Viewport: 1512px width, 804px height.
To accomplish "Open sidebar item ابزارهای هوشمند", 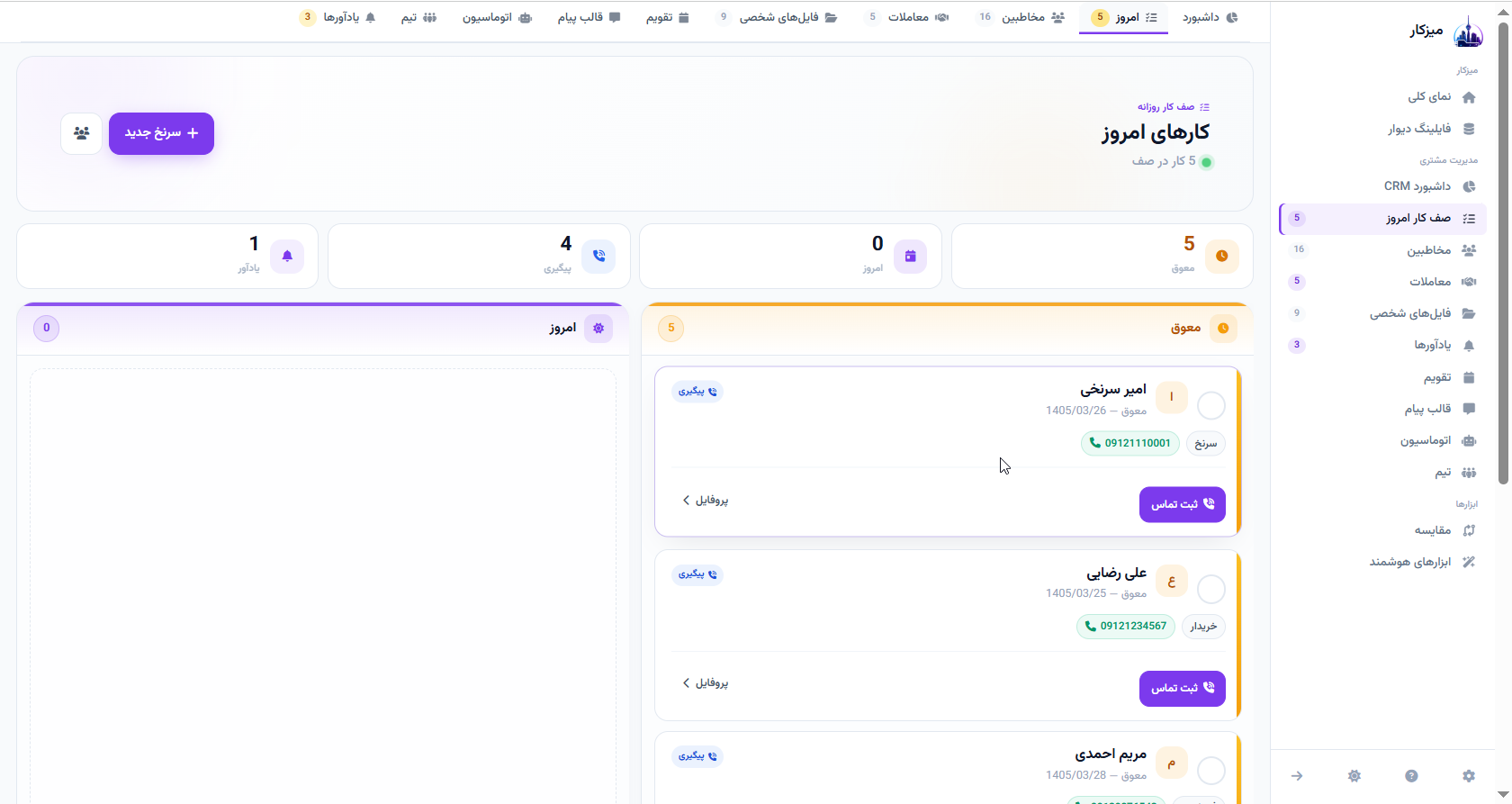I will (x=1382, y=562).
